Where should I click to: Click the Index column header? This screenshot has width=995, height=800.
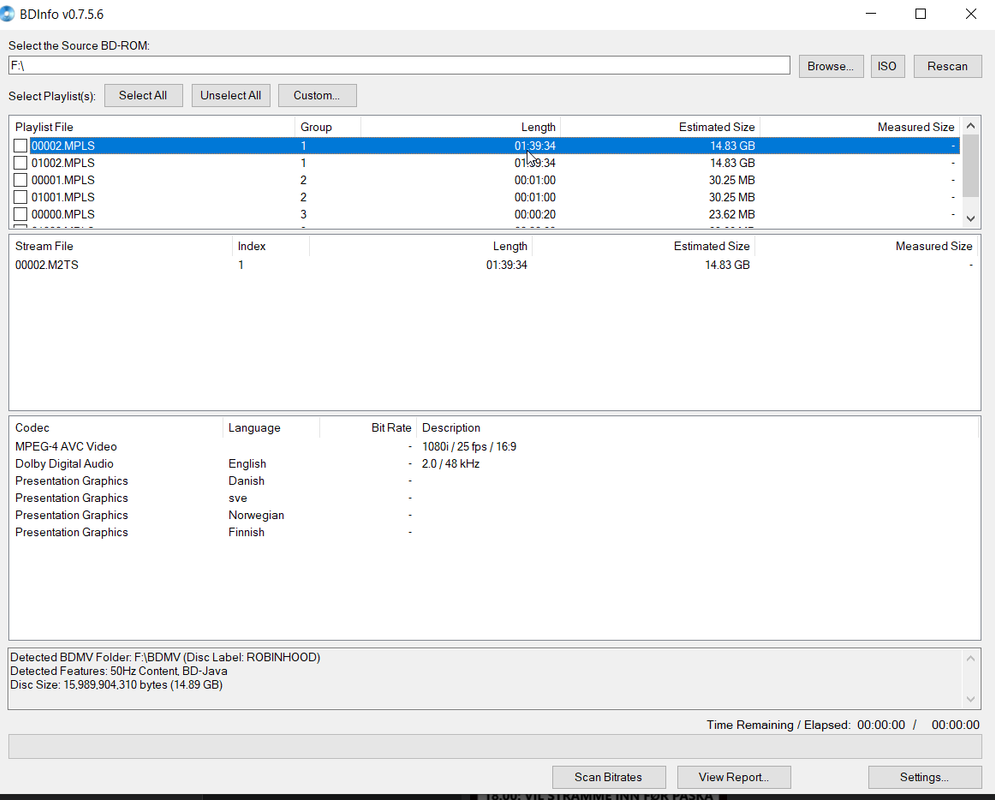click(270, 246)
